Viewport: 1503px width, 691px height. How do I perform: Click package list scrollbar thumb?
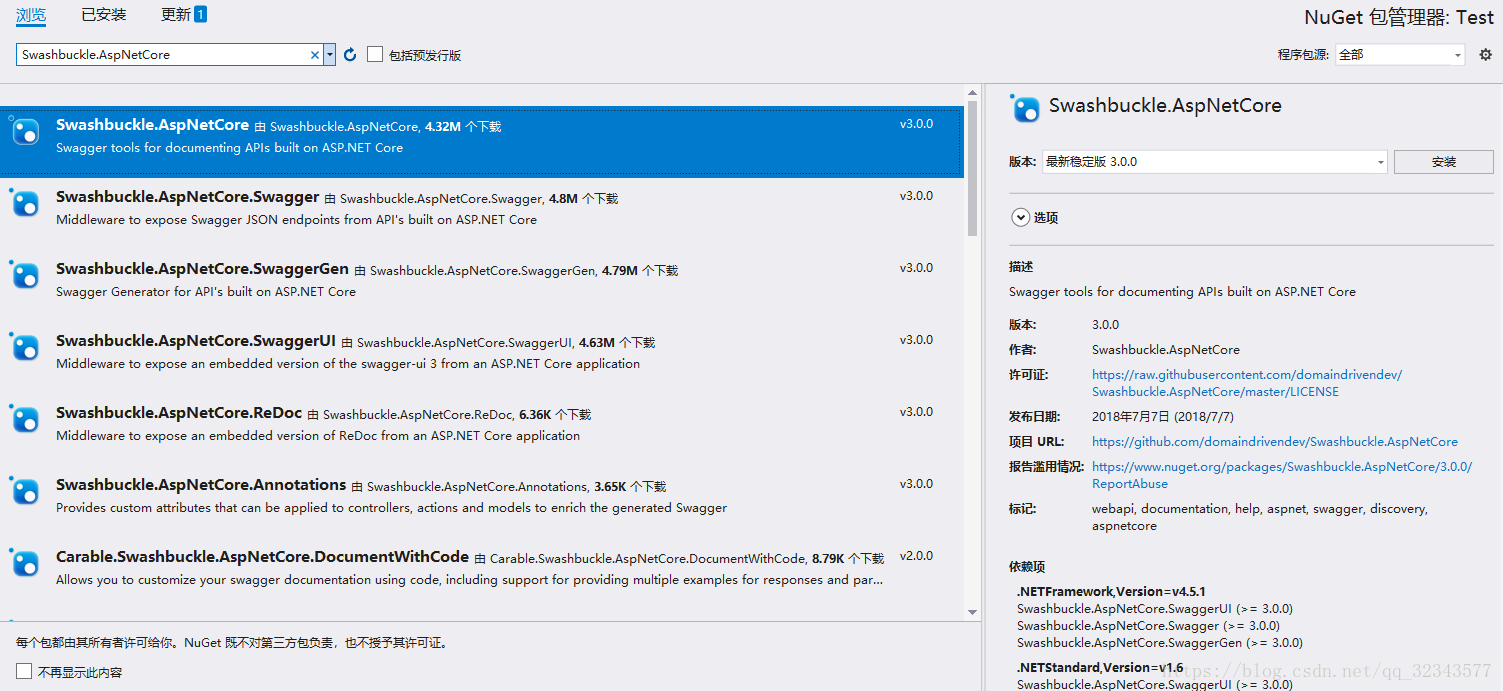click(x=972, y=168)
